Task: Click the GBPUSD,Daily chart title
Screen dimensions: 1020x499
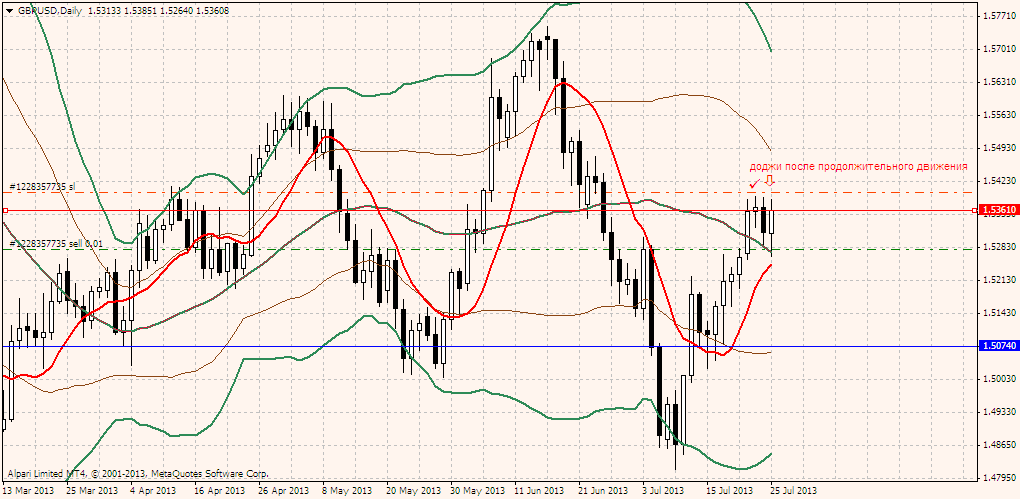Action: tap(48, 10)
